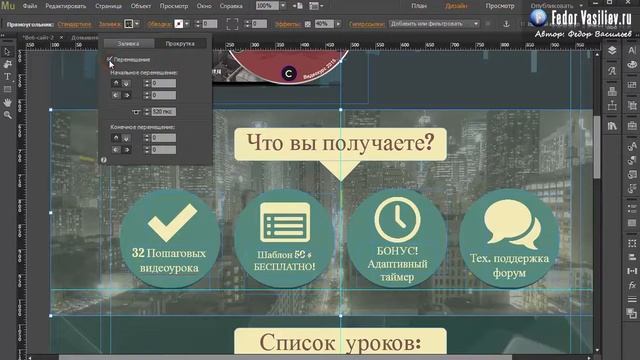Toggle the Перемещение checkbox

109,60
